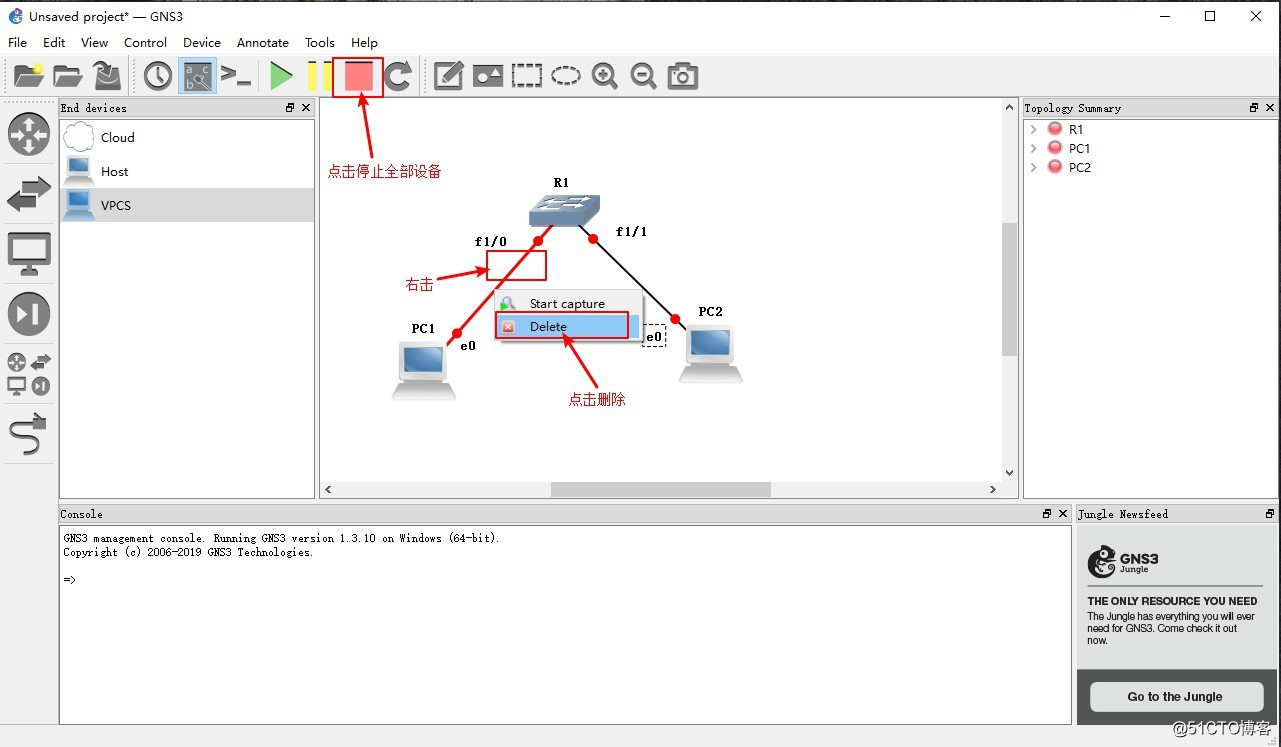
Task: Toggle show interface labels button
Action: [197, 76]
